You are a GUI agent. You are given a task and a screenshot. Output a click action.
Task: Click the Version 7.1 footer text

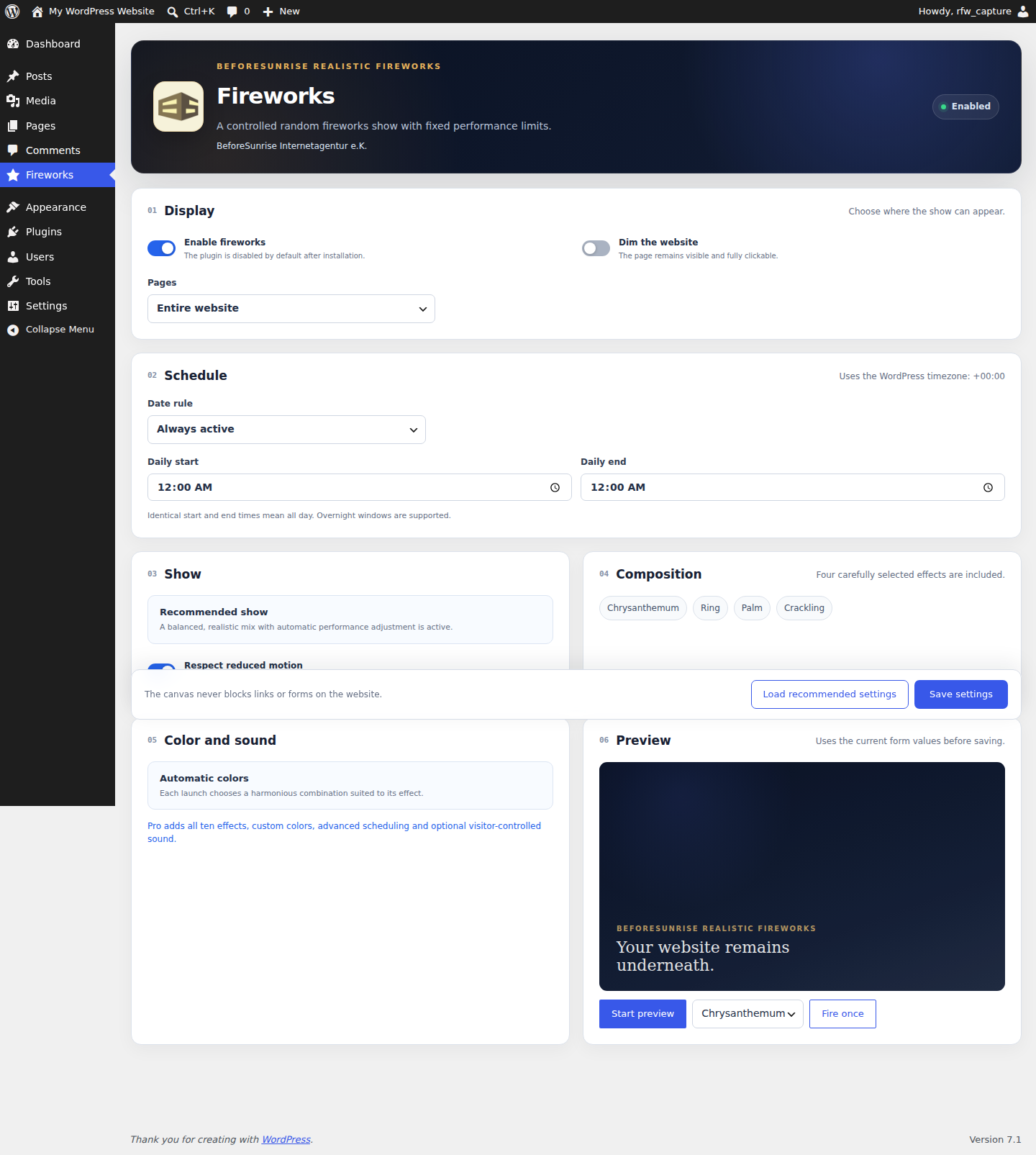point(995,1140)
